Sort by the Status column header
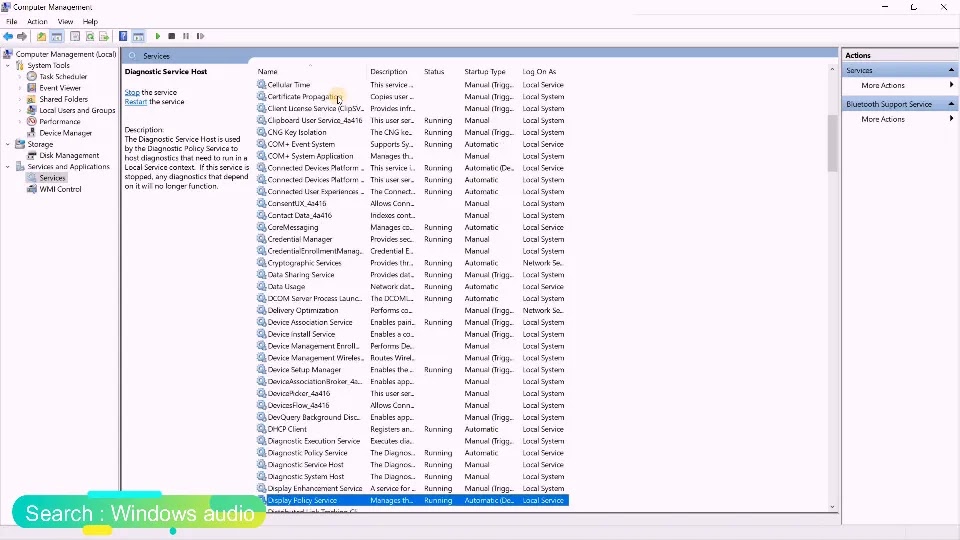 point(441,72)
